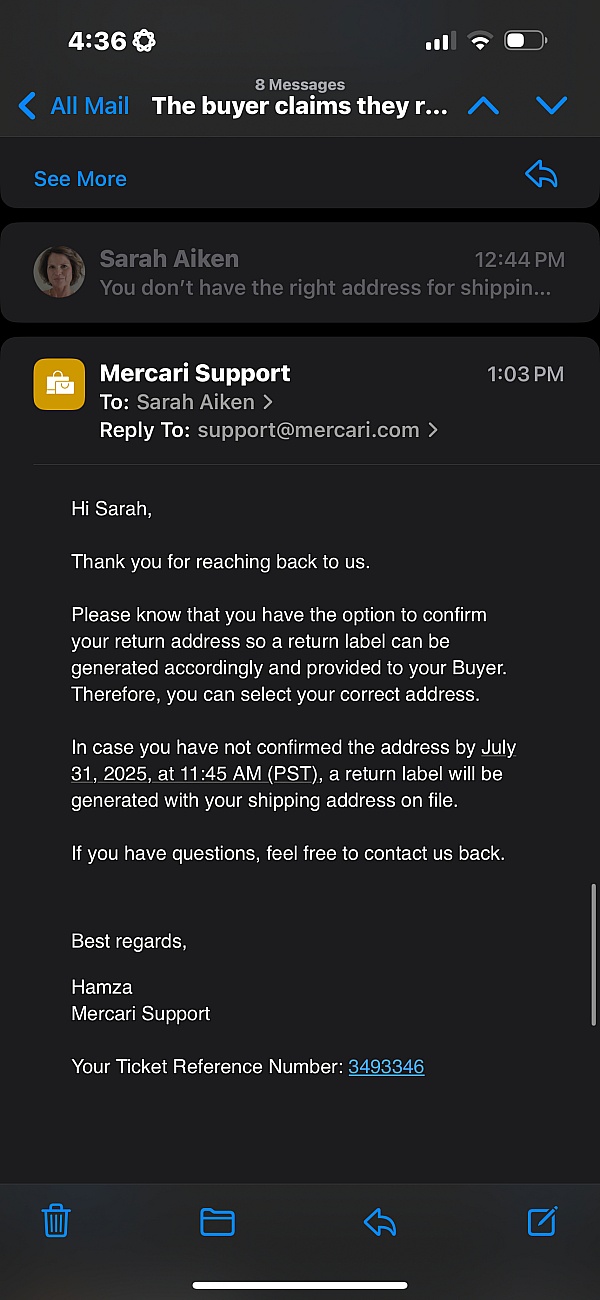Screen dimensions: 600x1300
Task: Go to previous message with up arrow
Action: pyautogui.click(x=483, y=105)
